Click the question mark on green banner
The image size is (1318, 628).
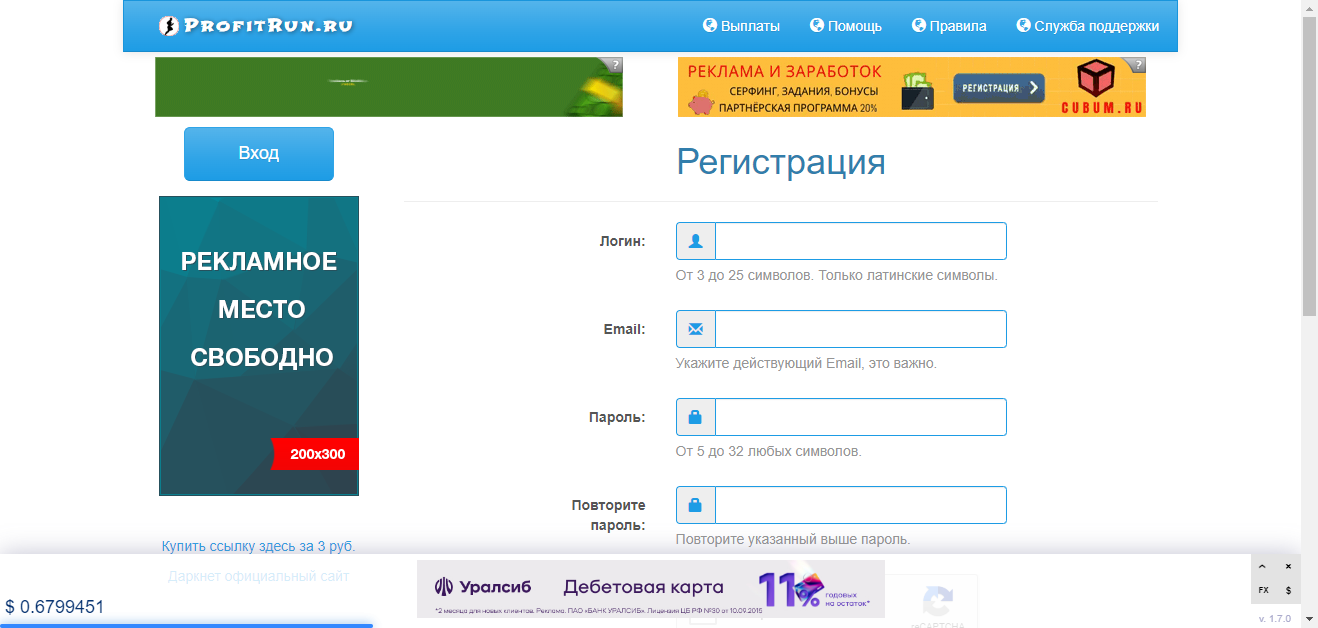click(614, 64)
